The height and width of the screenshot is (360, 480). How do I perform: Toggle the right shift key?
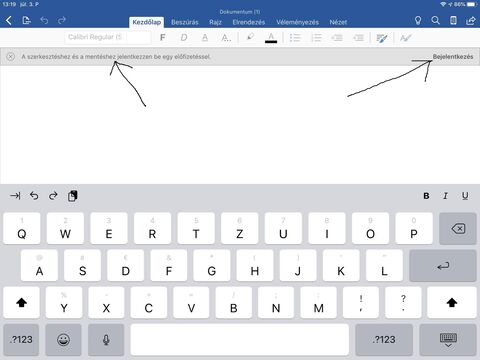coord(452,303)
